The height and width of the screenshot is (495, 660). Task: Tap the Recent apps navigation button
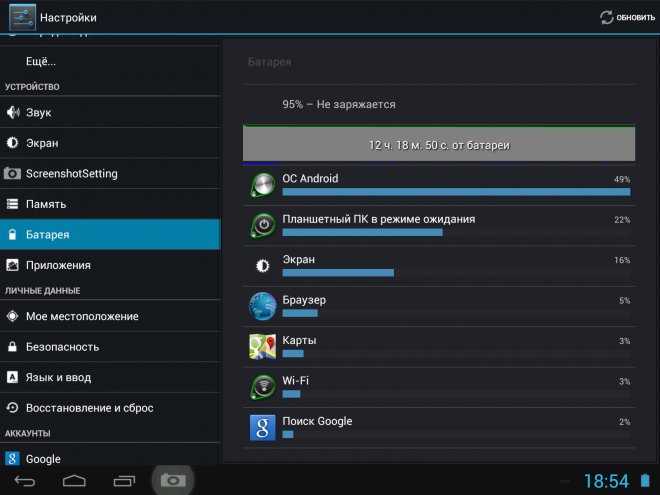[x=124, y=481]
